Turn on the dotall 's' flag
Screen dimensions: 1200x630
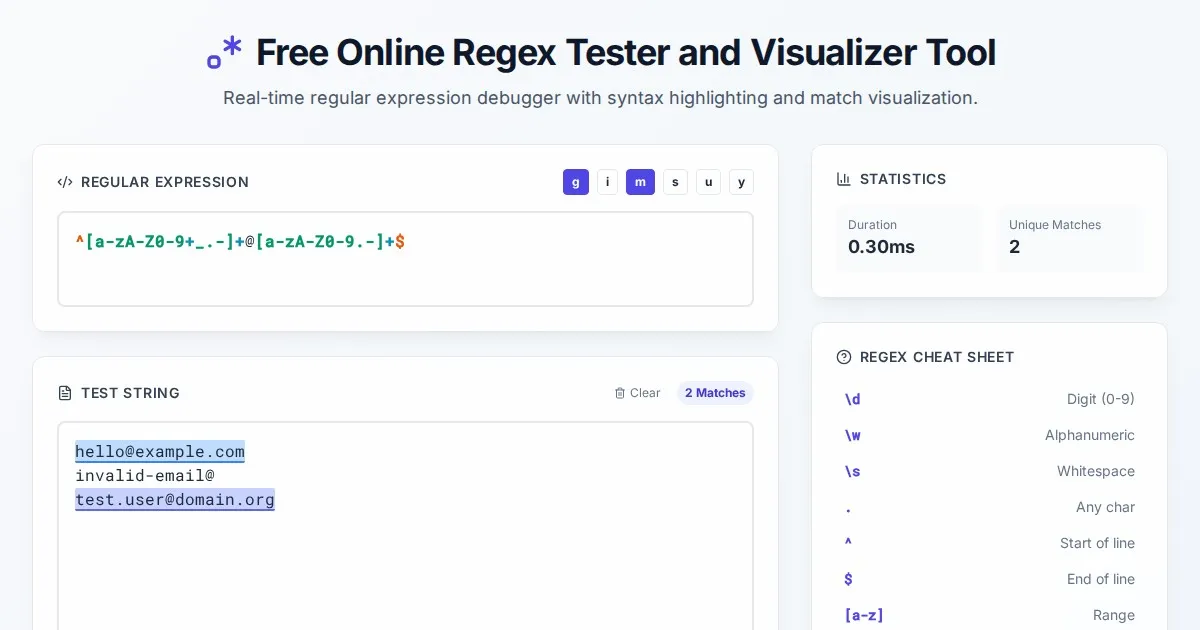click(x=675, y=182)
